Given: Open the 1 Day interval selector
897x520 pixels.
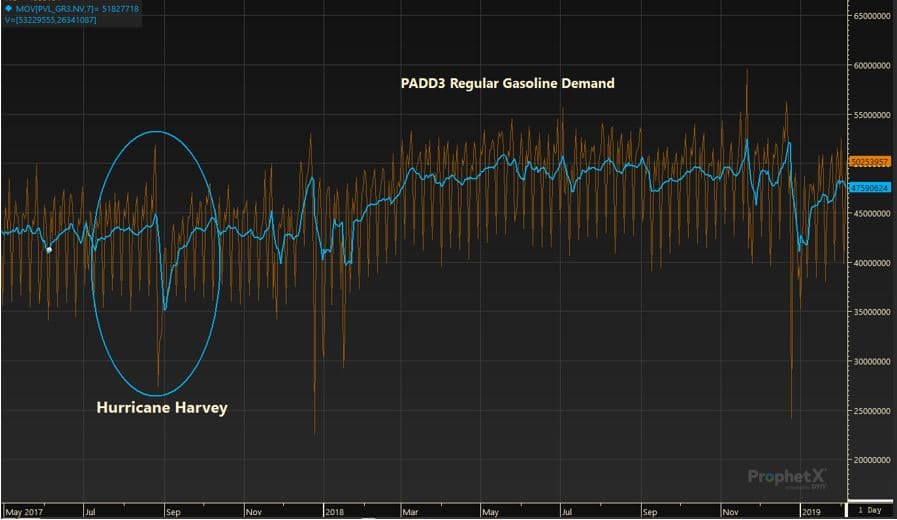Looking at the screenshot, I should coord(871,509).
